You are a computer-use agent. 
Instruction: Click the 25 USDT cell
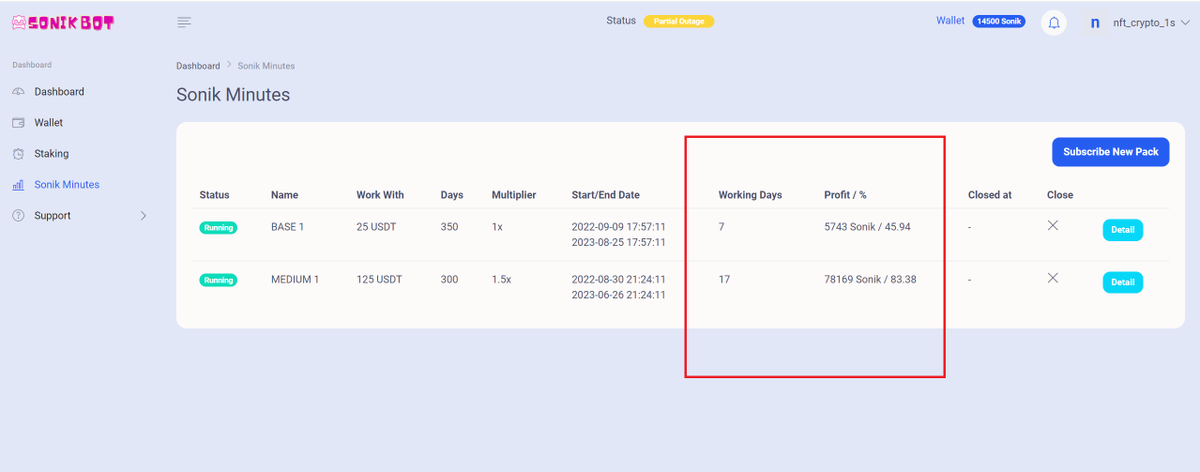click(x=377, y=227)
